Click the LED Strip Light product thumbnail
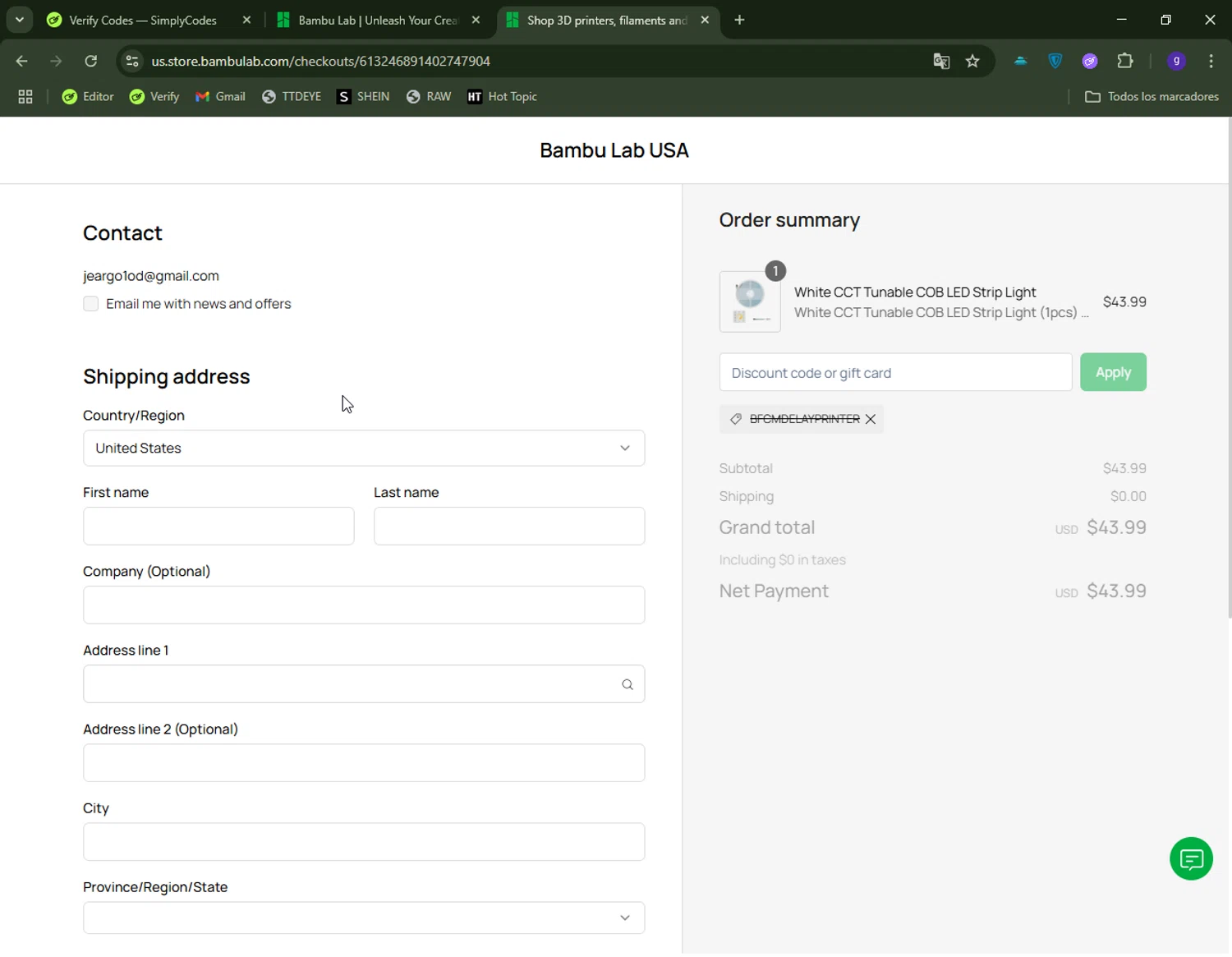 coord(750,301)
